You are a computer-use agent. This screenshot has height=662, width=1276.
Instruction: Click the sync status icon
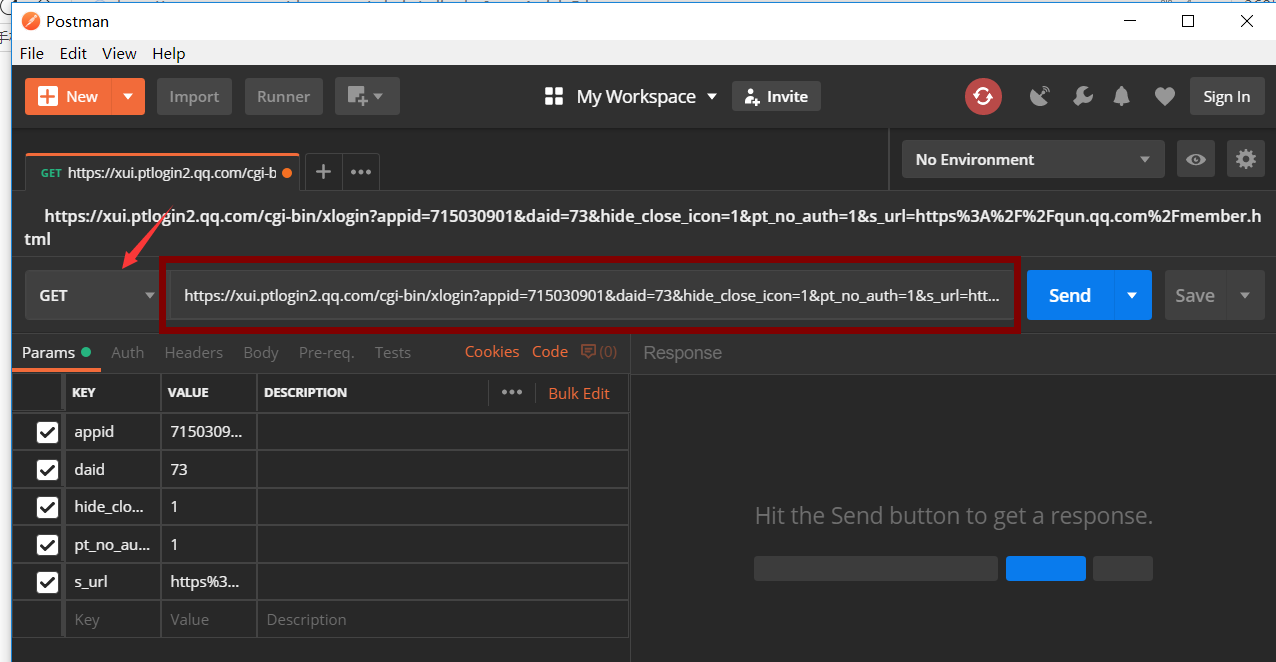pyautogui.click(x=983, y=96)
